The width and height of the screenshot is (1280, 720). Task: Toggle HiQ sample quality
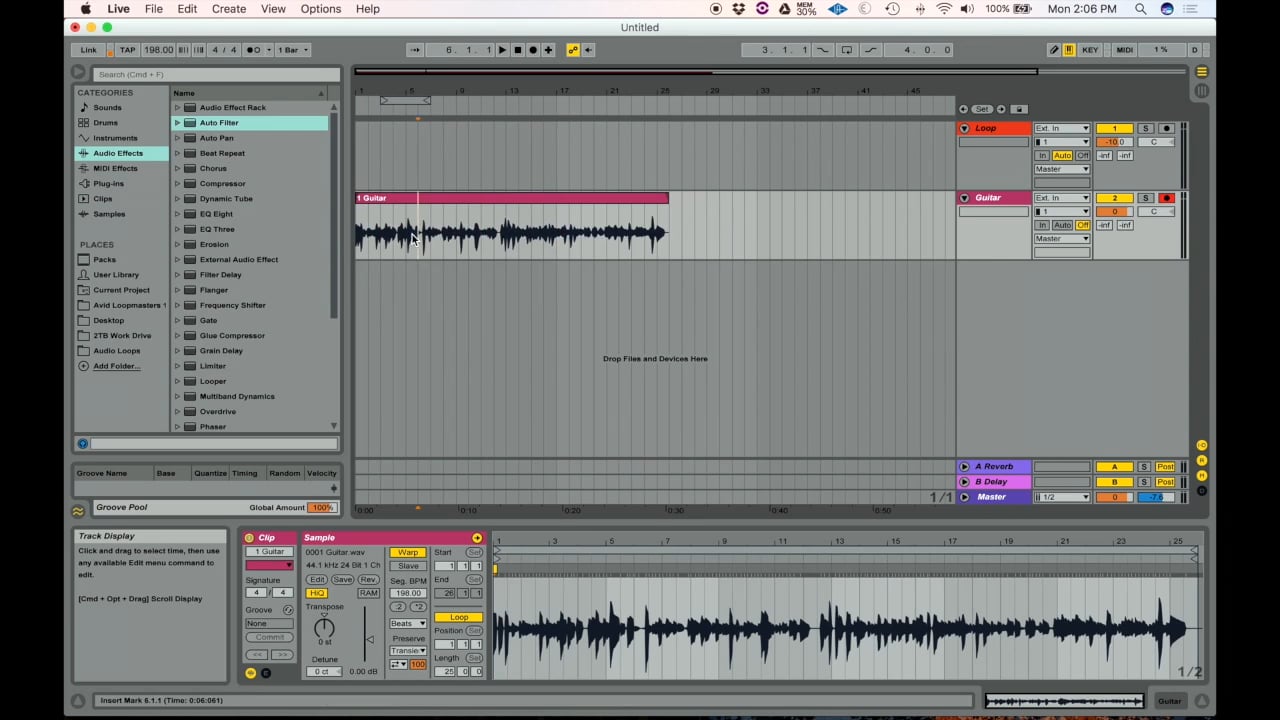click(316, 592)
